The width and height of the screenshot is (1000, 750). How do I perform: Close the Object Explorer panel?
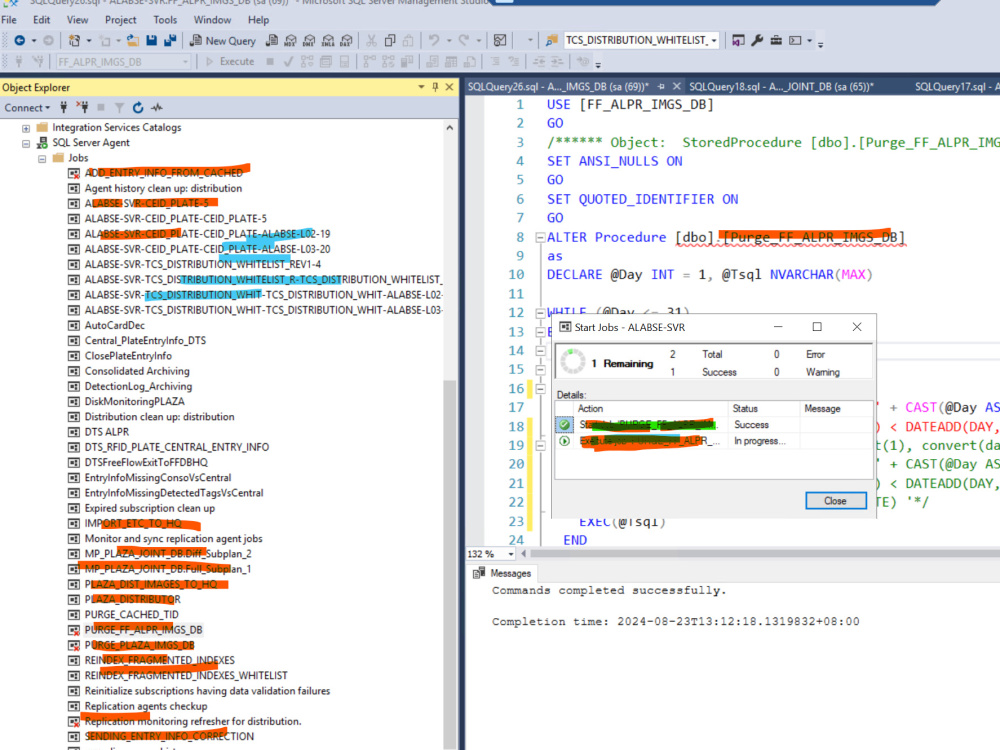point(449,87)
